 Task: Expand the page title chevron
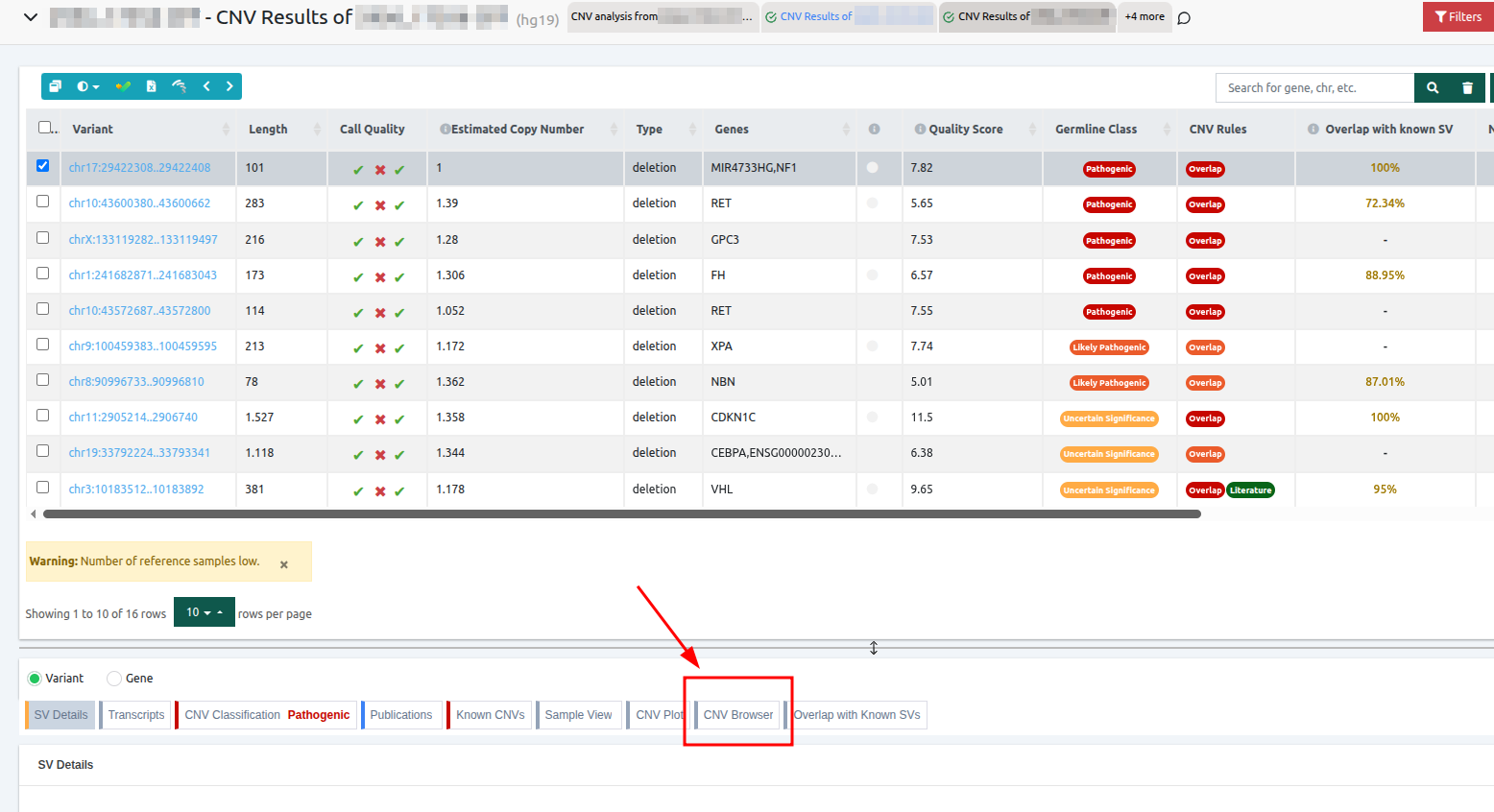(x=31, y=17)
